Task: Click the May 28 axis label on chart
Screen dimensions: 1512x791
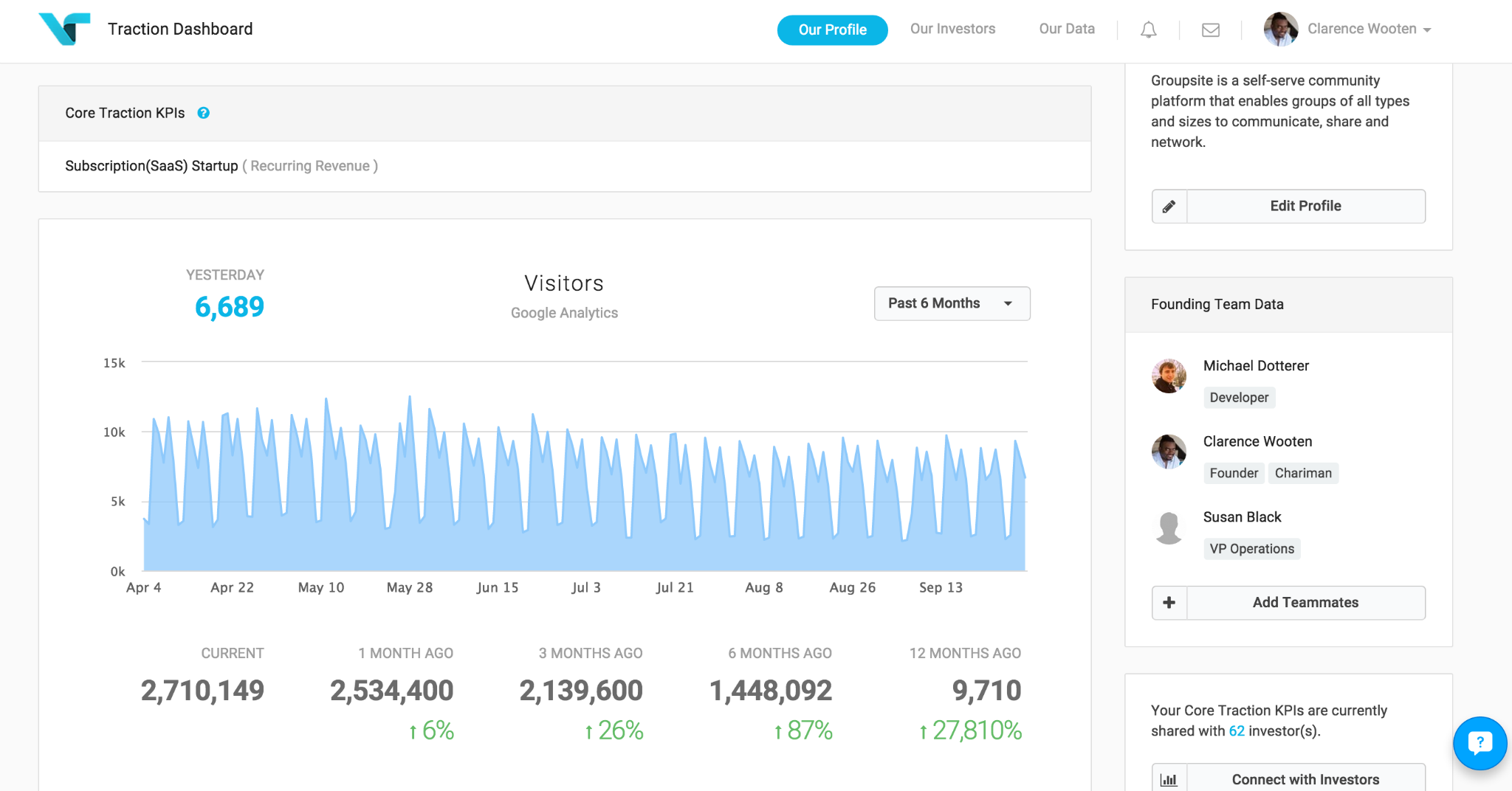Action: [410, 587]
